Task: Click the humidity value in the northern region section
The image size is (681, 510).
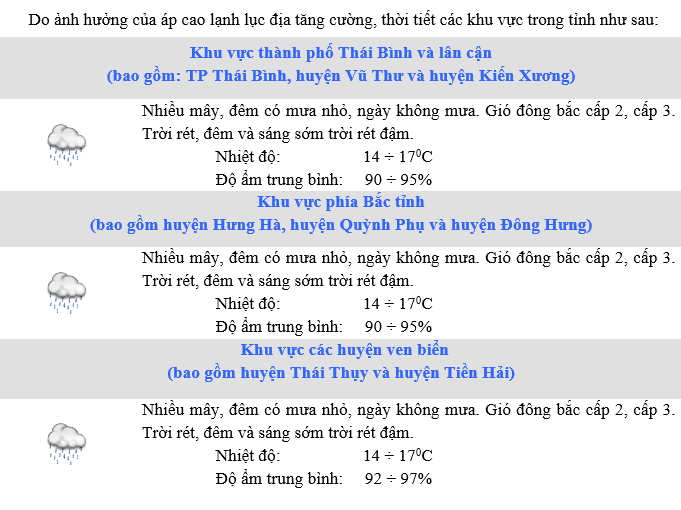Action: point(397,327)
